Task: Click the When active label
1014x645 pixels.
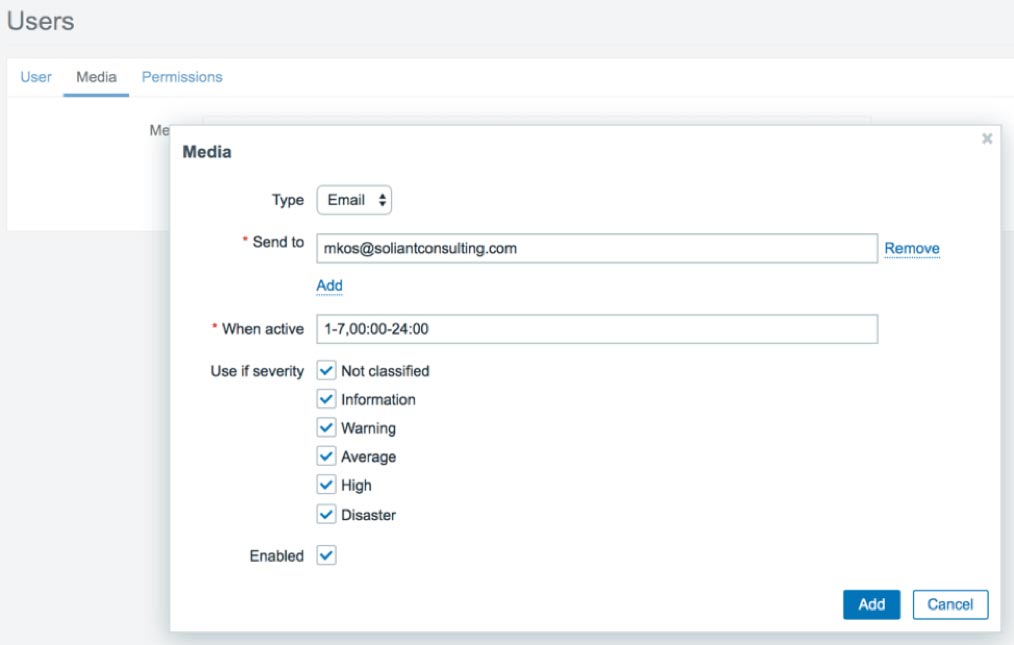Action: pyautogui.click(x=263, y=329)
